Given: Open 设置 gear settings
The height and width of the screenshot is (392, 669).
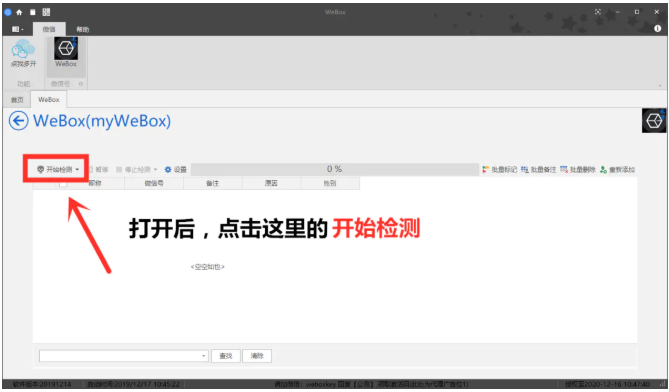Looking at the screenshot, I should (x=176, y=169).
